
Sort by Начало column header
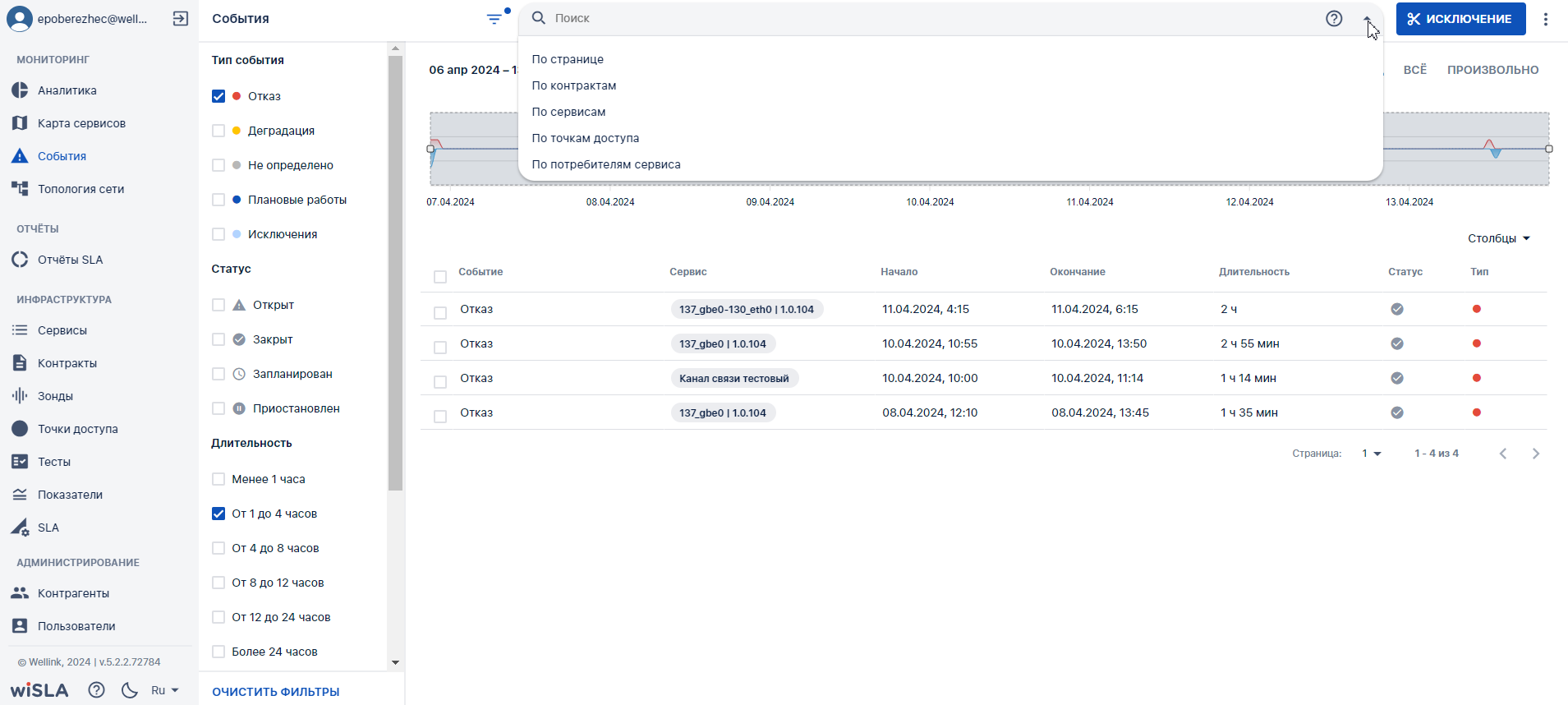[x=899, y=272]
